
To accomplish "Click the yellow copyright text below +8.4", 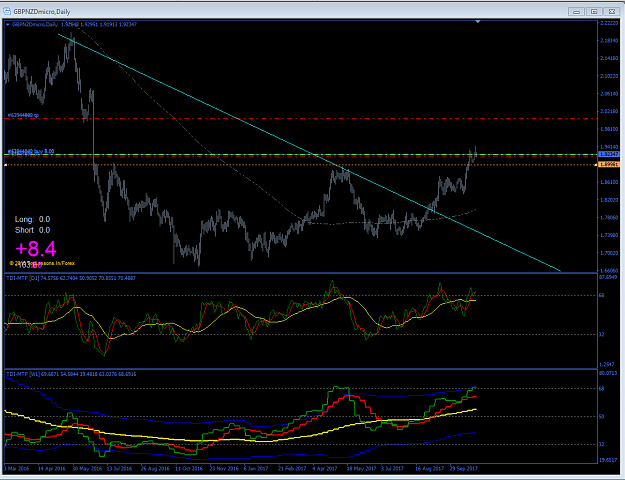I will 42,263.
